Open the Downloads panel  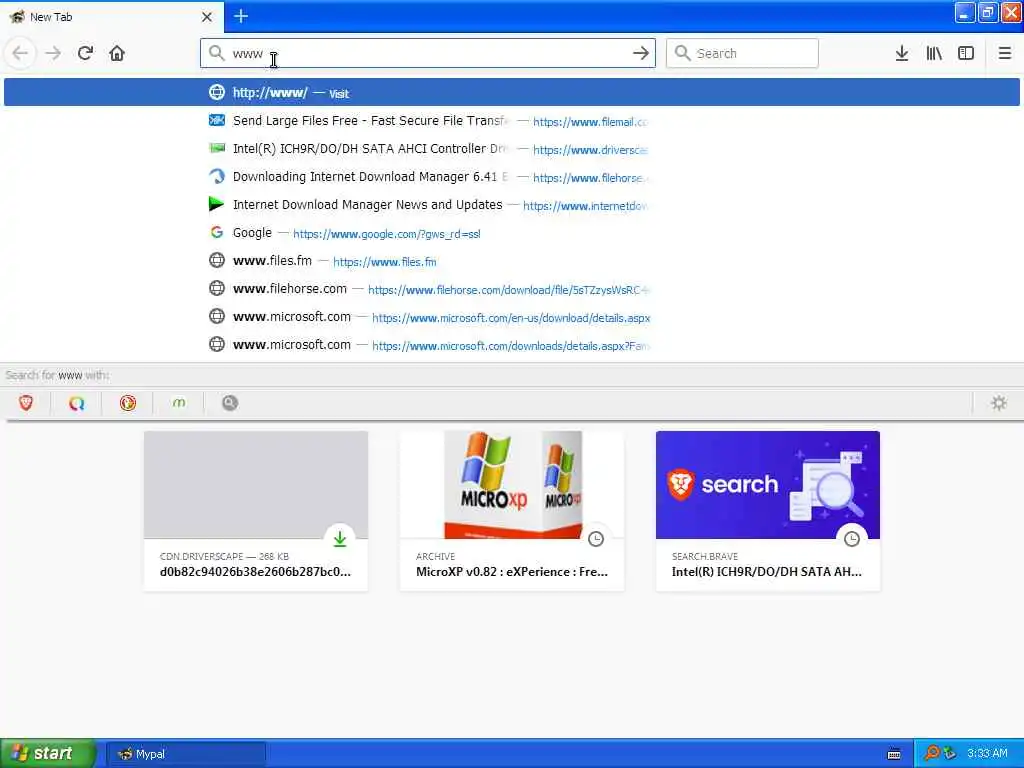coord(902,53)
